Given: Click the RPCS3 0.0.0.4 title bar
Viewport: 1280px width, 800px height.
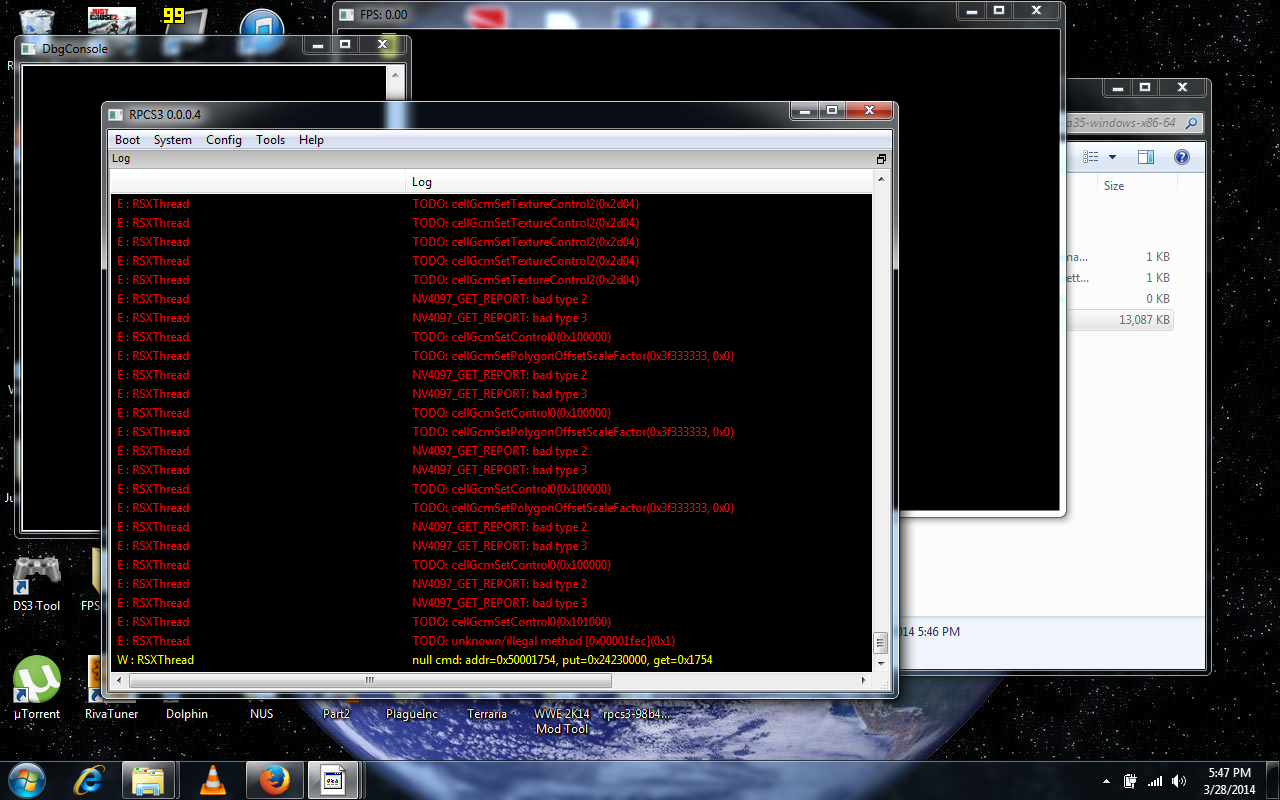Looking at the screenshot, I should [x=450, y=113].
